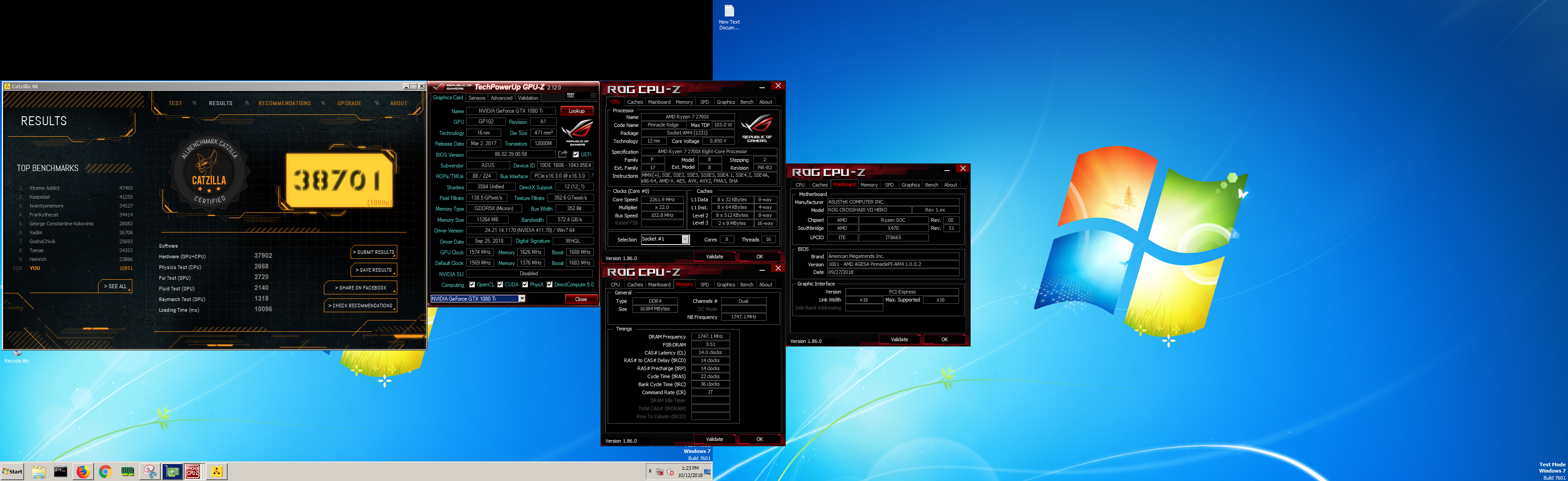Open the Snipping Tool taskbar icon
The height and width of the screenshot is (481, 1568).
[x=150, y=471]
